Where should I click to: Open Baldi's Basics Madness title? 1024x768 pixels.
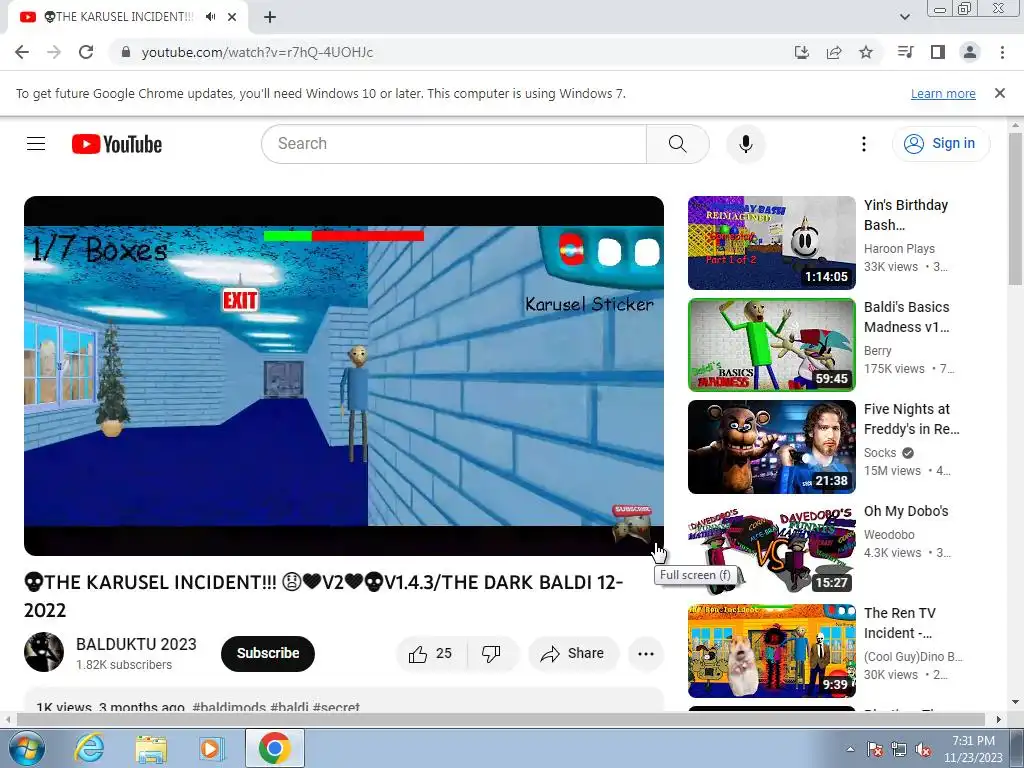click(x=906, y=317)
